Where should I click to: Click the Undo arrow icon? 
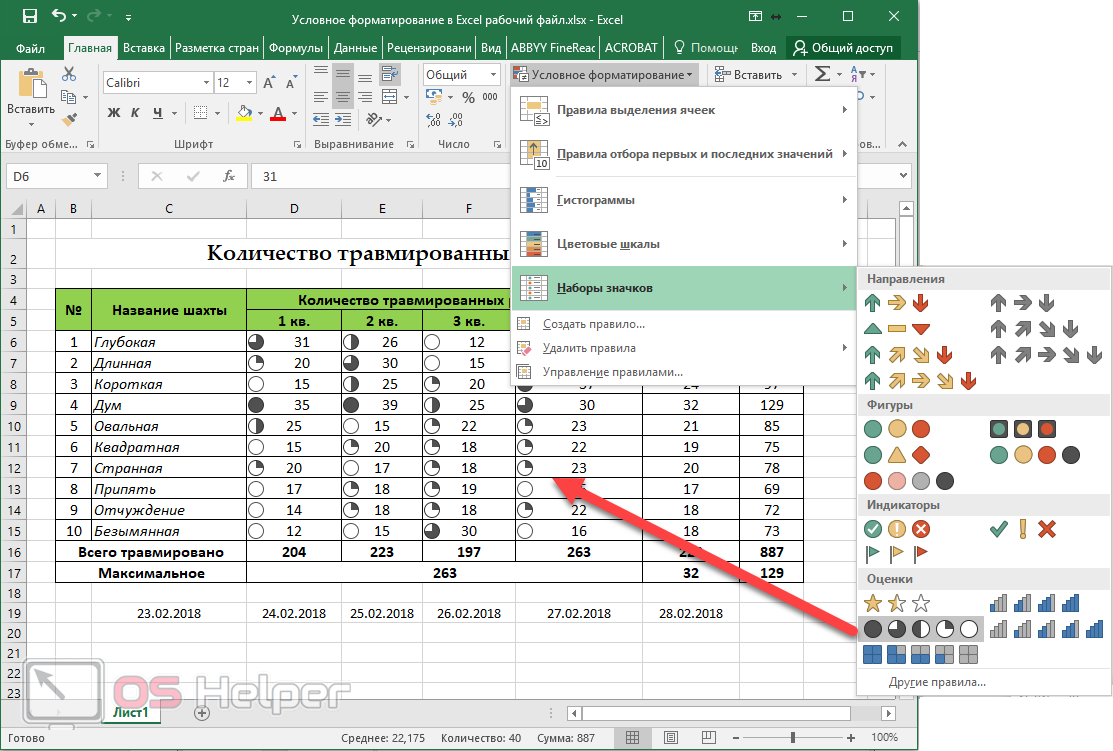(60, 16)
